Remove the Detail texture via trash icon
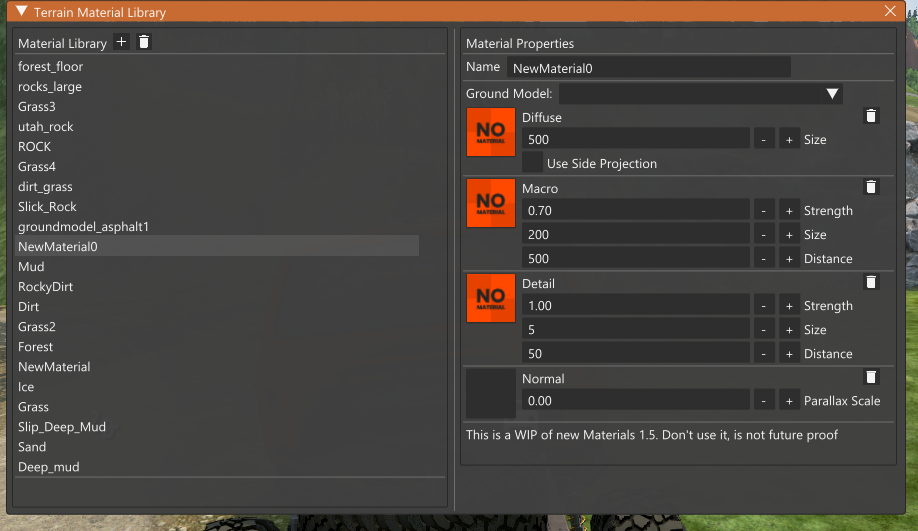The width and height of the screenshot is (918, 531). click(x=871, y=282)
